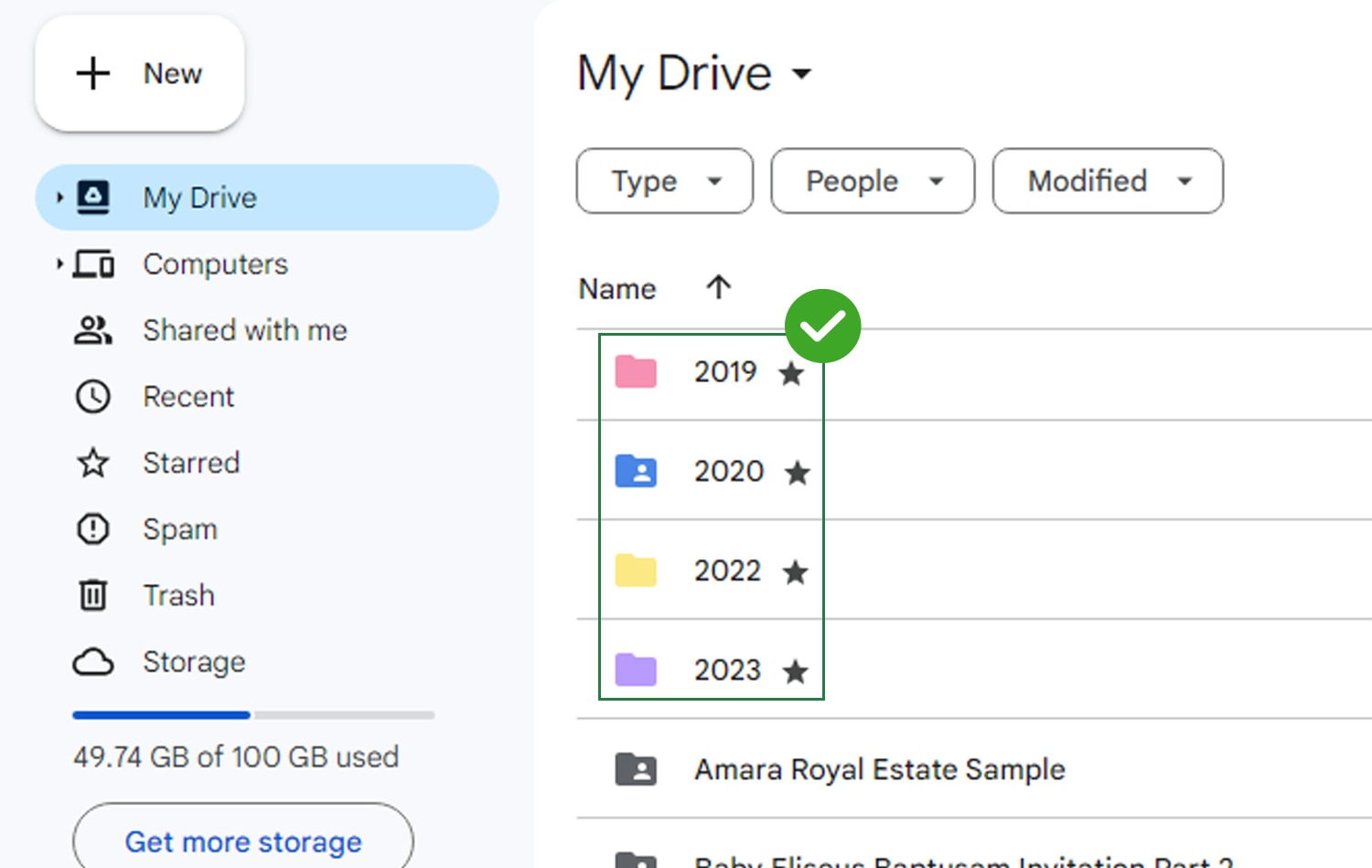Click the pink 2019 folder icon
1372x868 pixels.
coord(636,371)
